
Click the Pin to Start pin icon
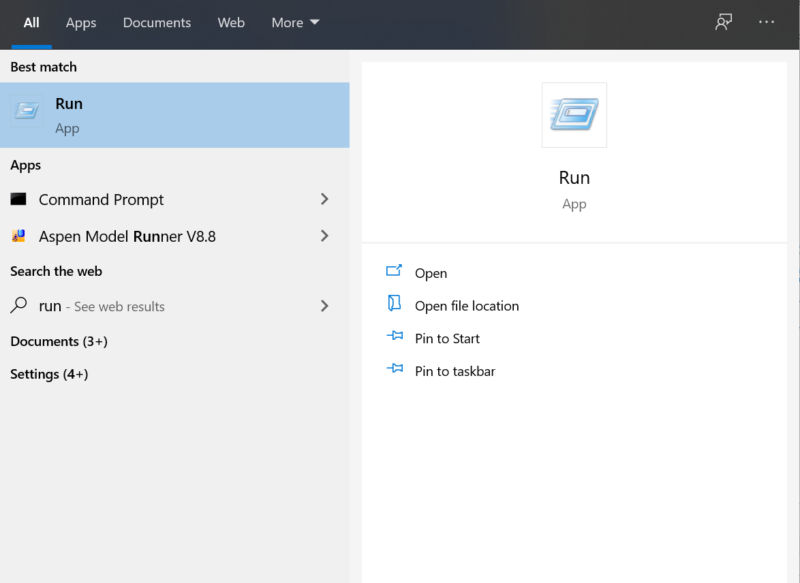[x=394, y=338]
